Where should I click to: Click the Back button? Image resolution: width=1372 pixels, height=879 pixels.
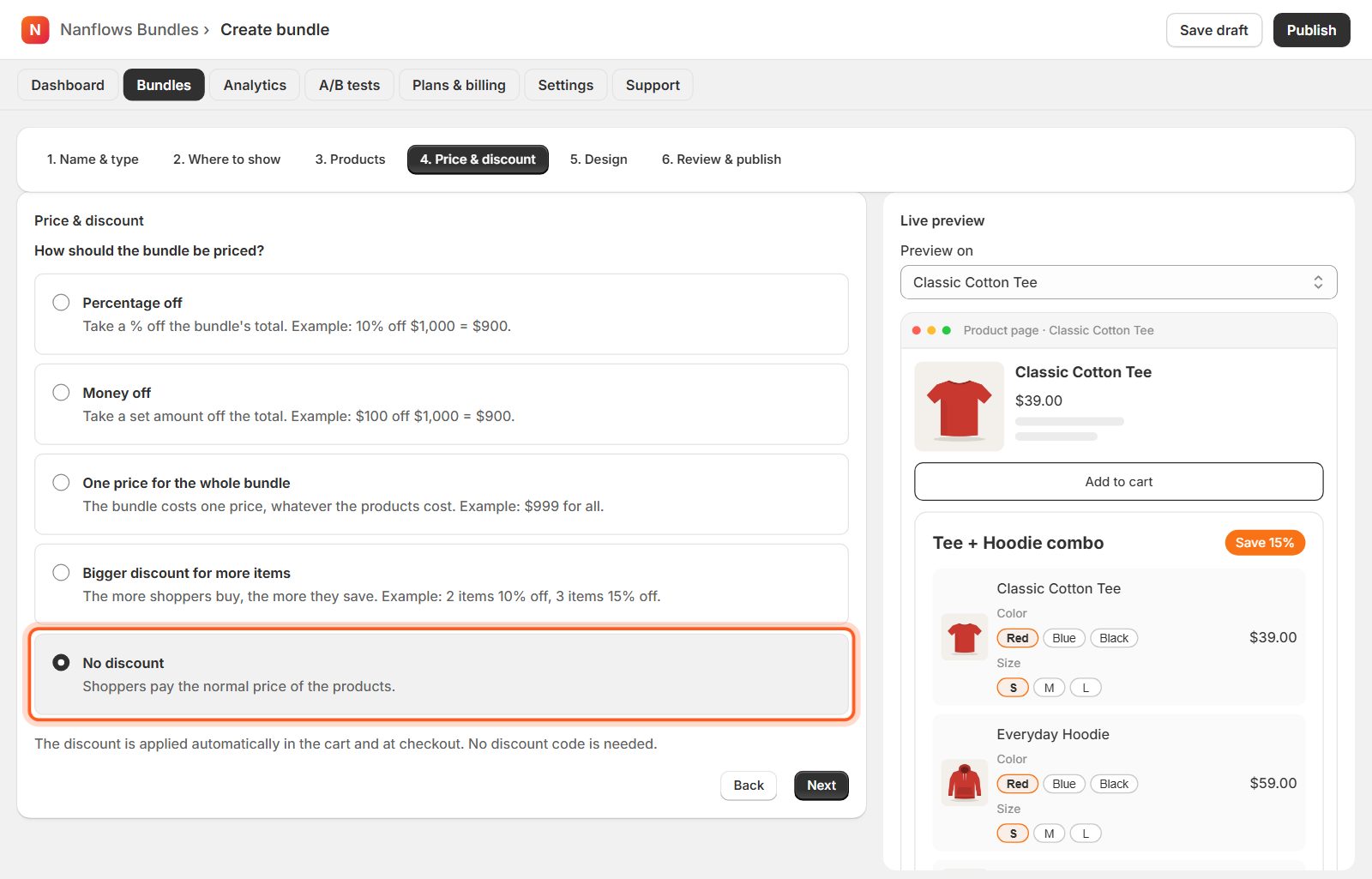[x=749, y=786]
